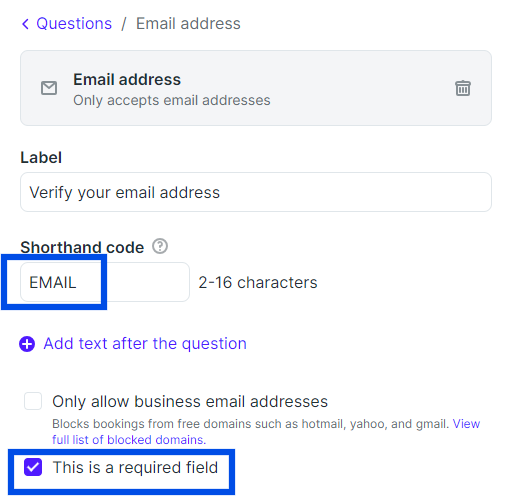The height and width of the screenshot is (496, 505).
Task: Click the envelope icon in the card
Action: click(49, 88)
